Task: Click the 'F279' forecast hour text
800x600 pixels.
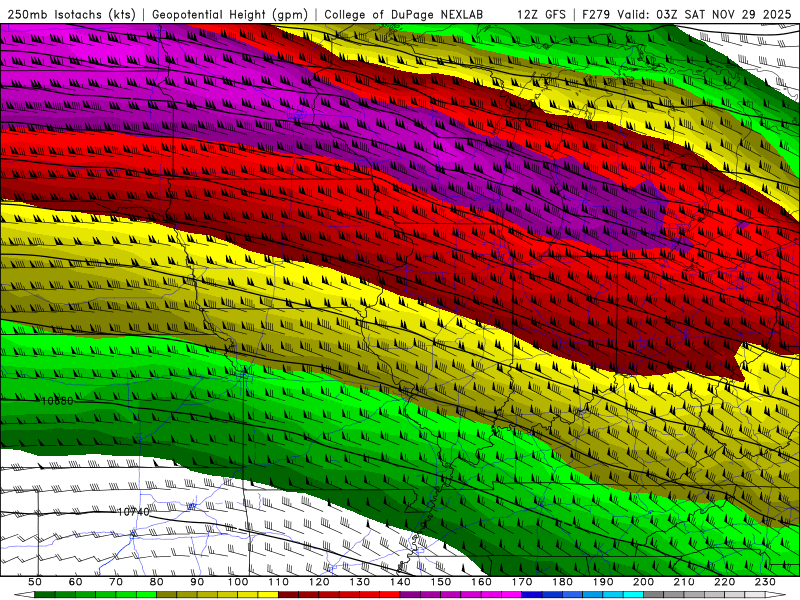Action: tap(597, 14)
